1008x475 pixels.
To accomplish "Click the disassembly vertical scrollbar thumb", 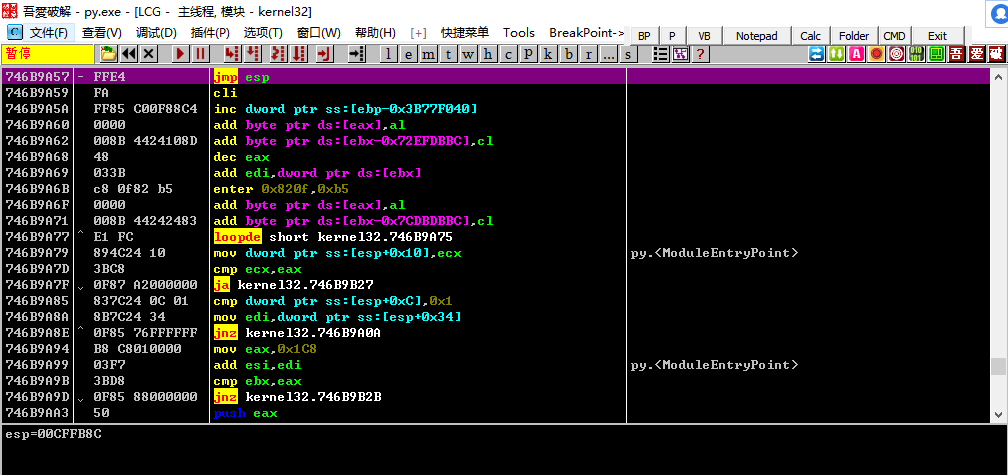I will 998,366.
